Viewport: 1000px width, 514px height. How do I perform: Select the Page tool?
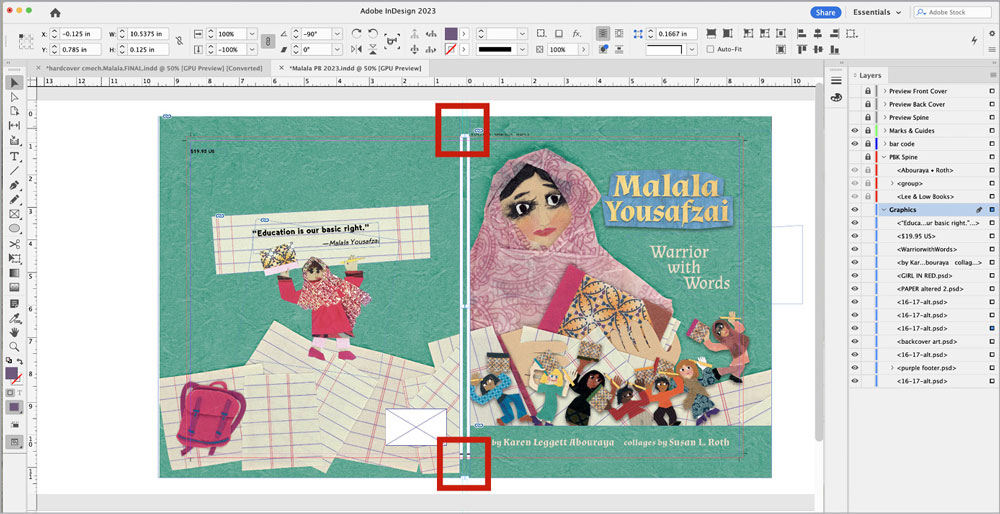point(14,111)
